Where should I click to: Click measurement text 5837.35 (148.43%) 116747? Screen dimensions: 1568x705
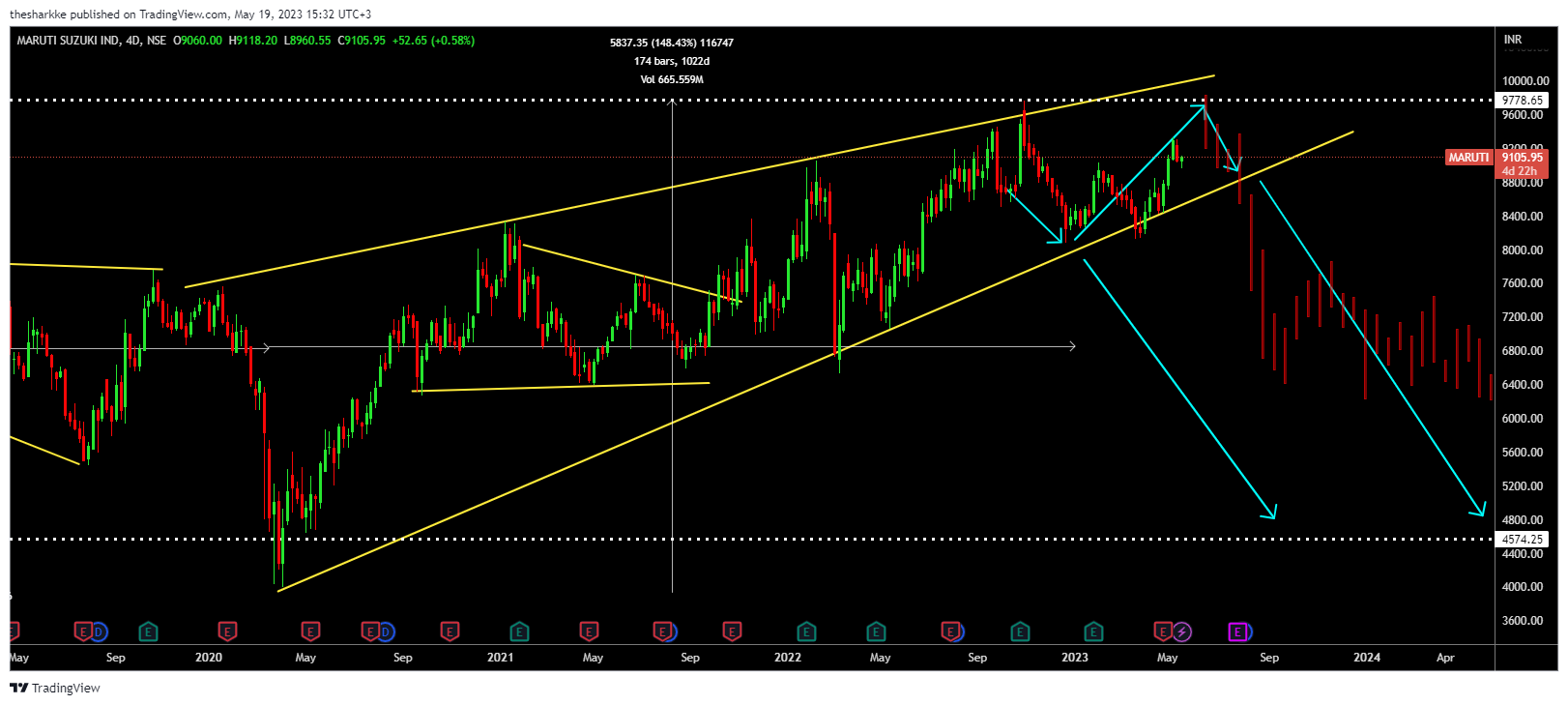click(x=672, y=43)
